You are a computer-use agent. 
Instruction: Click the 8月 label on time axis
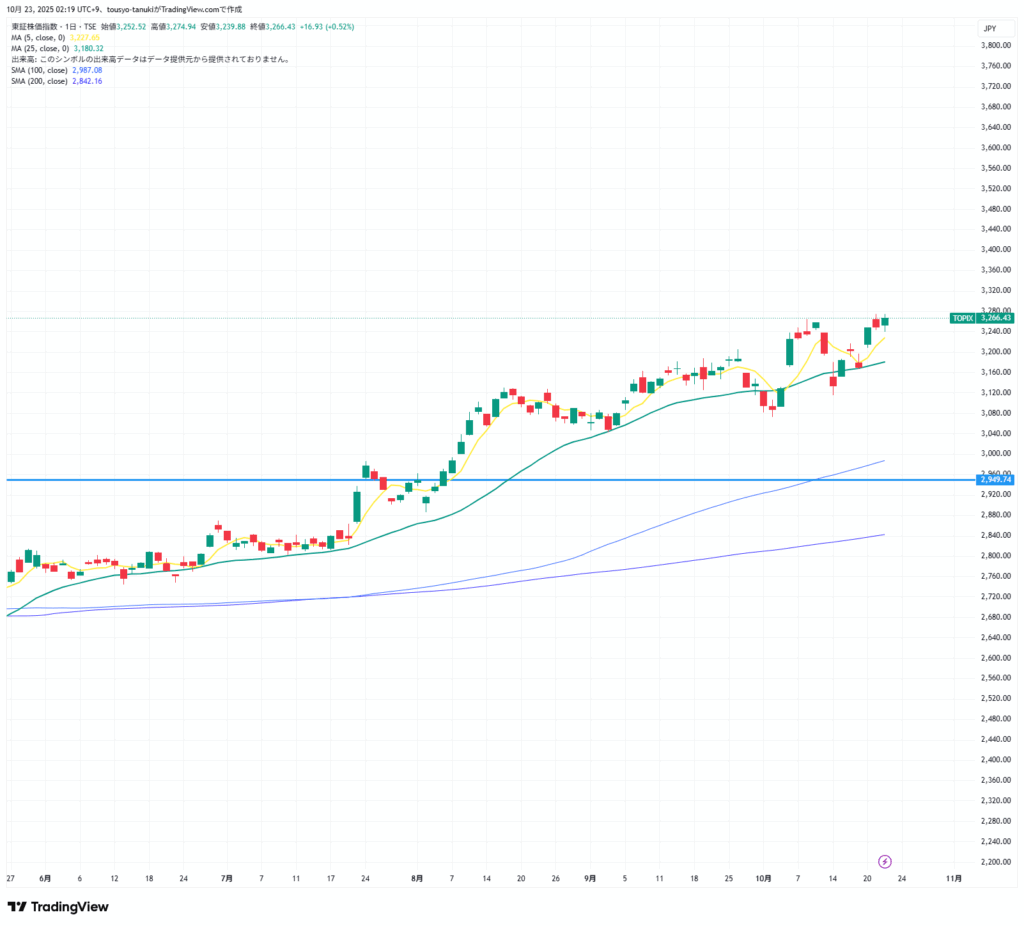tap(416, 879)
